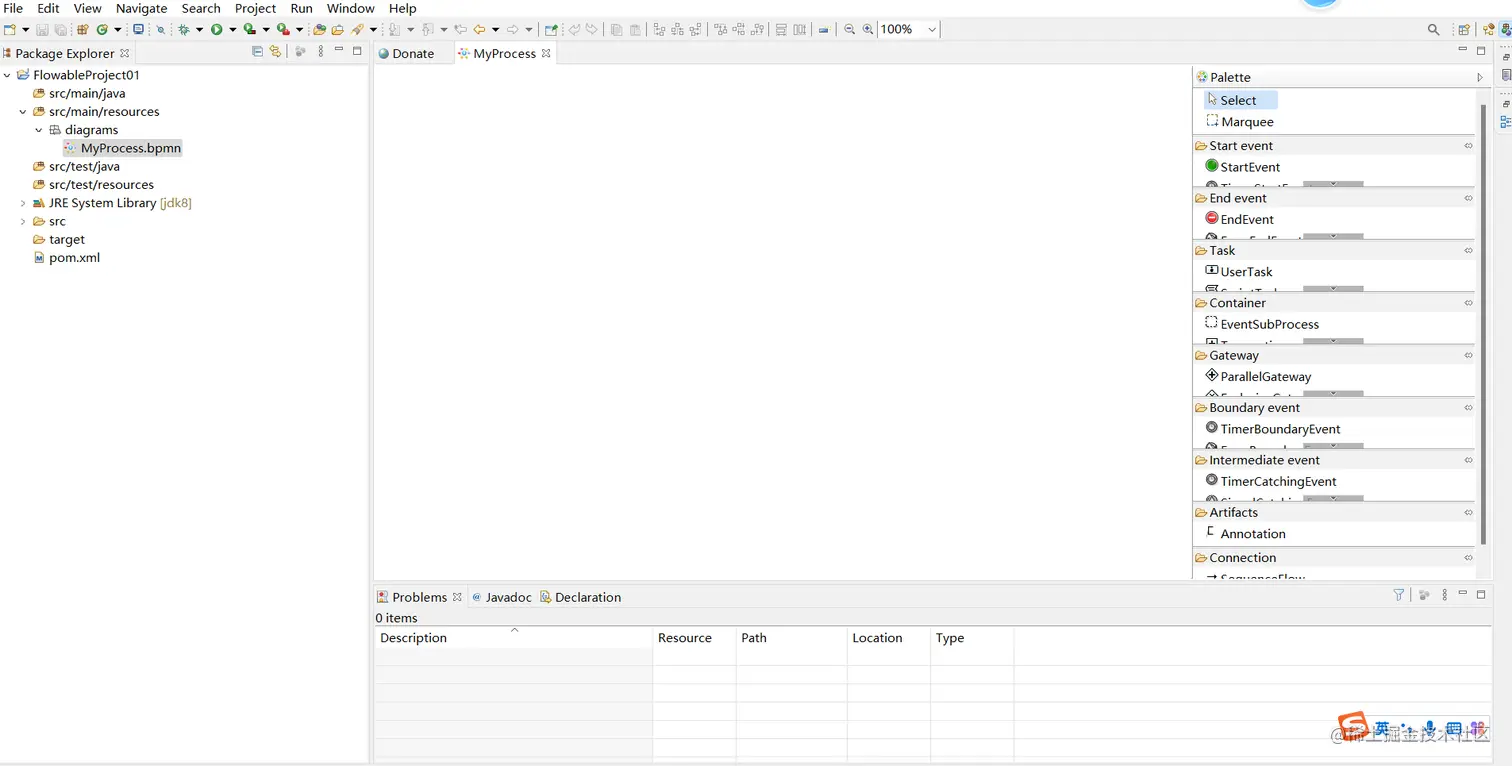Open the Help menu
The width and height of the screenshot is (1512, 766).
(402, 8)
